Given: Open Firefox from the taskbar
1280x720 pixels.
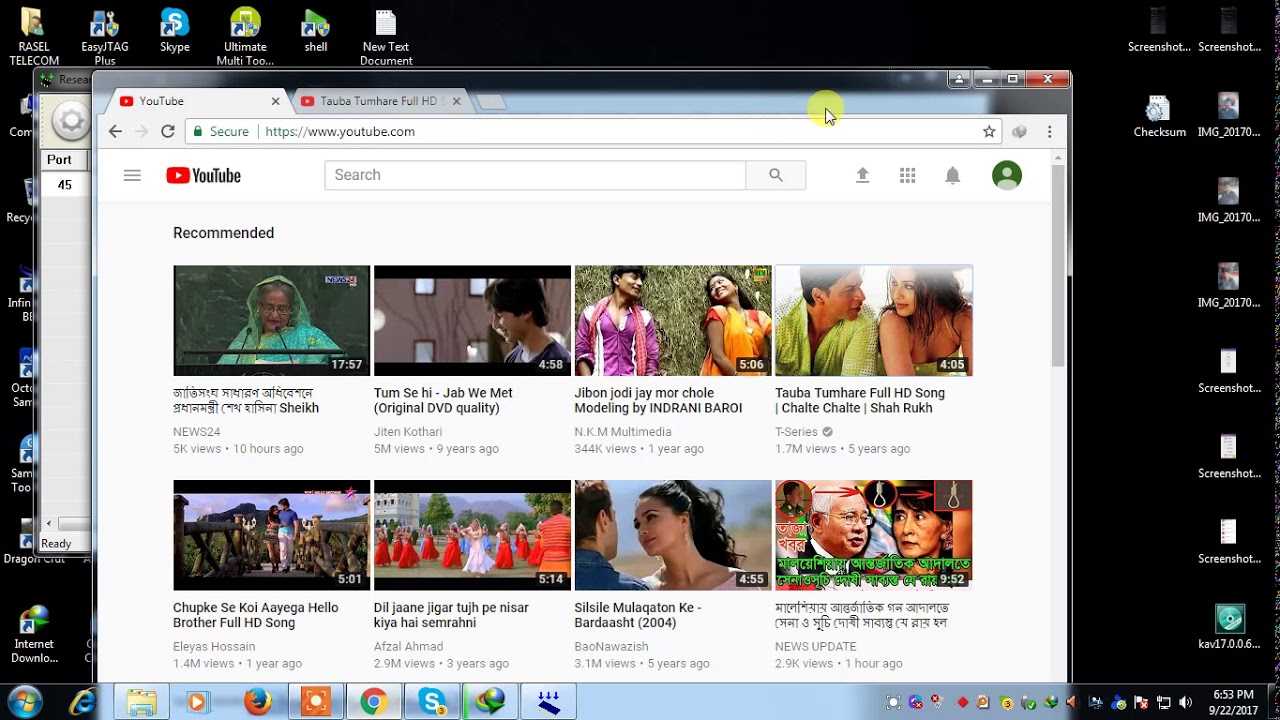Looking at the screenshot, I should (x=257, y=703).
